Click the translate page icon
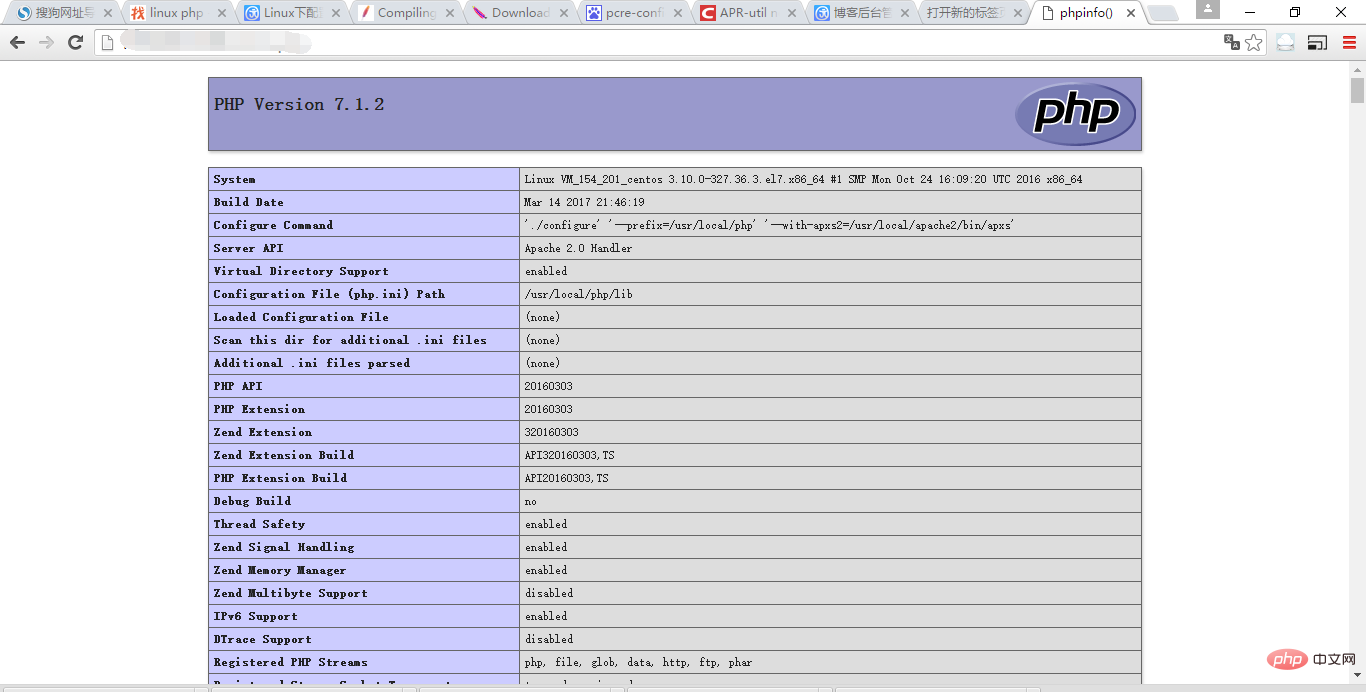 (x=1232, y=42)
